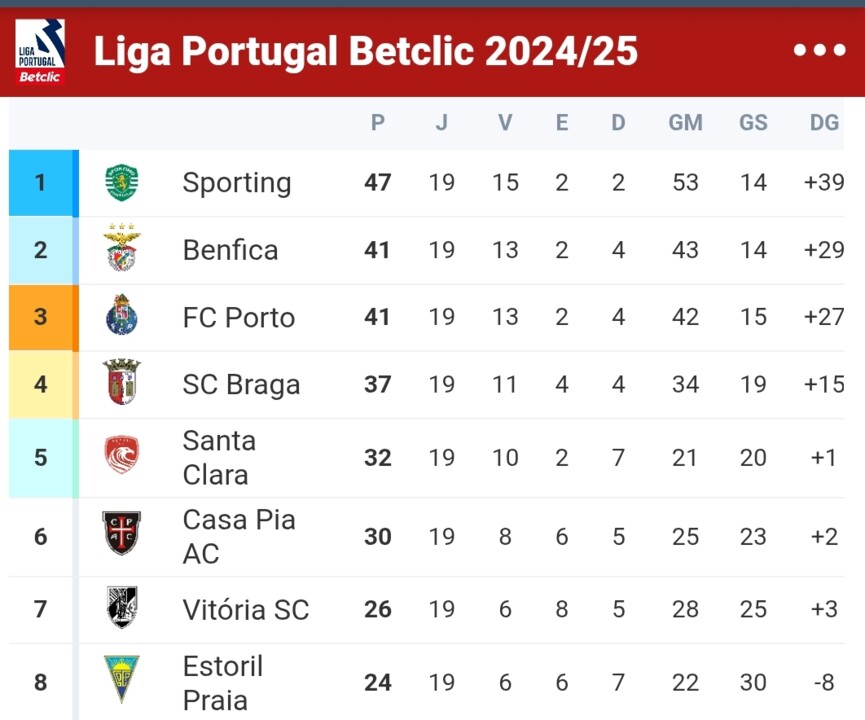Click the DG goal difference header
The width and height of the screenshot is (865, 720).
pyautogui.click(x=824, y=123)
